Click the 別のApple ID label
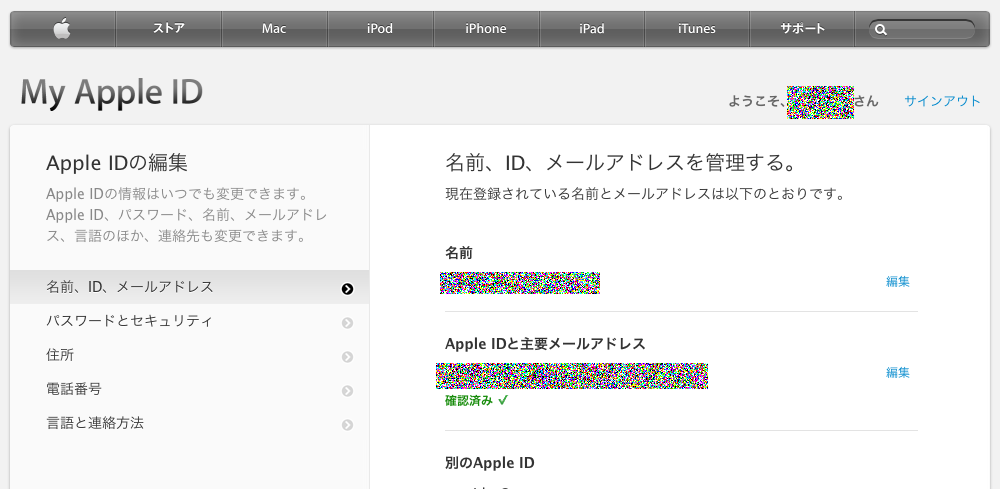Screen dimensions: 1000x489 pyautogui.click(x=490, y=463)
